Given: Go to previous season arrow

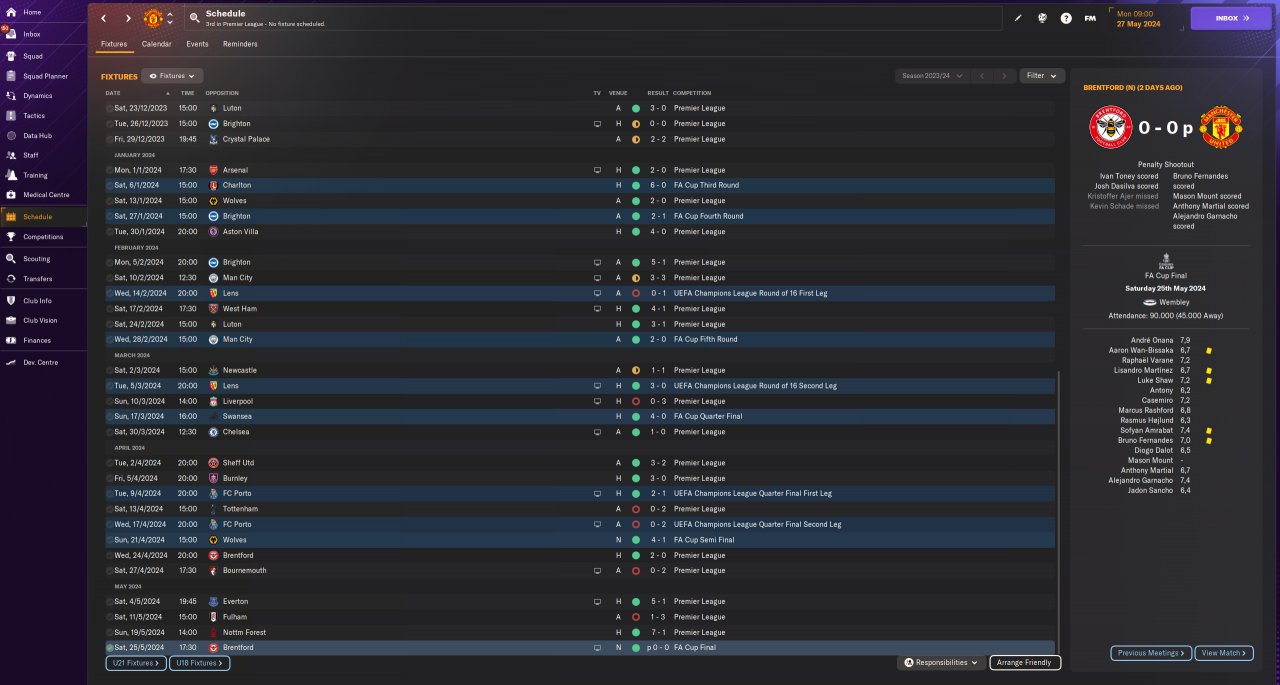Looking at the screenshot, I should [982, 76].
